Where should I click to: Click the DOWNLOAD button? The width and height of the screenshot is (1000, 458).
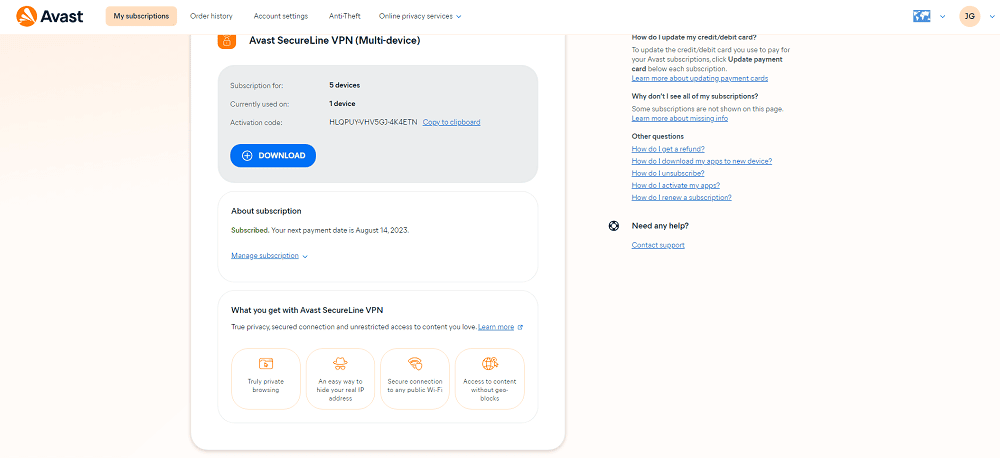273,156
